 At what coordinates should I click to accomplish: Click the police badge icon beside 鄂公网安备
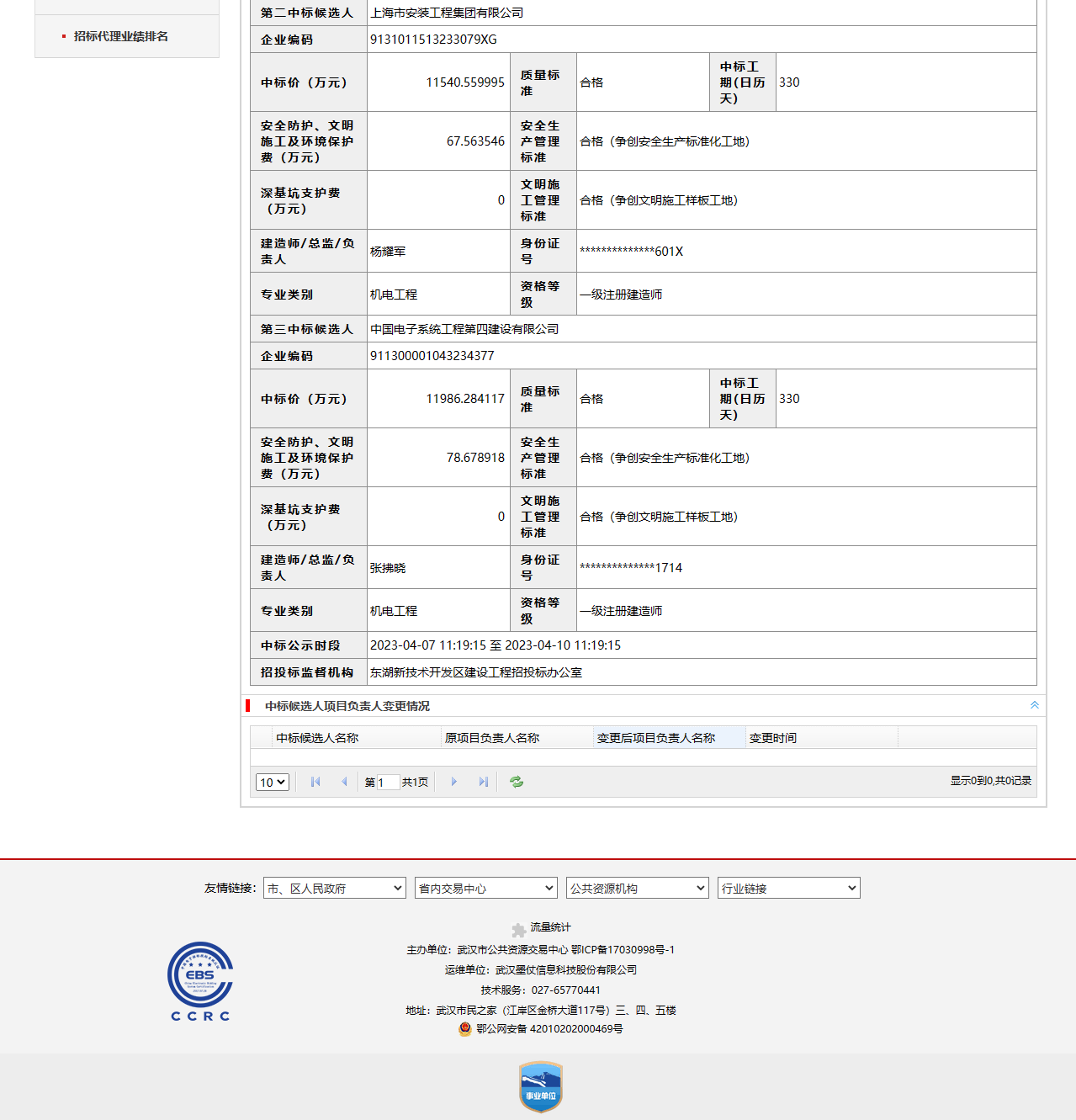(465, 1028)
